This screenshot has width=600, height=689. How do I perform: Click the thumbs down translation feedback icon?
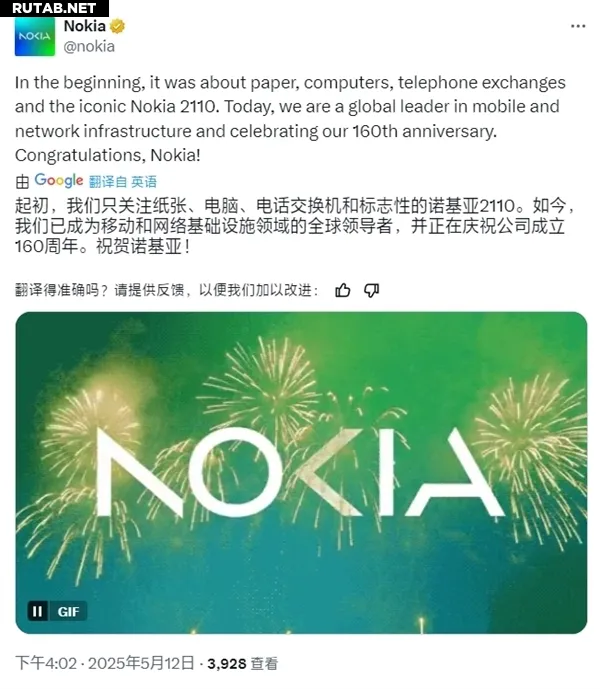[371, 290]
